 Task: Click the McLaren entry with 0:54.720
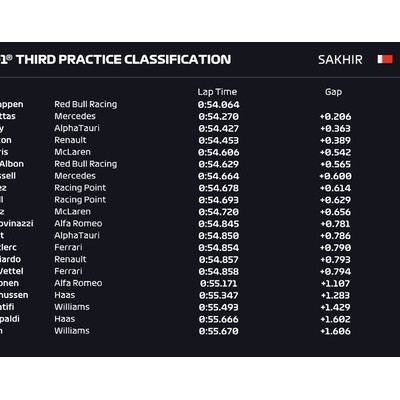72,212
